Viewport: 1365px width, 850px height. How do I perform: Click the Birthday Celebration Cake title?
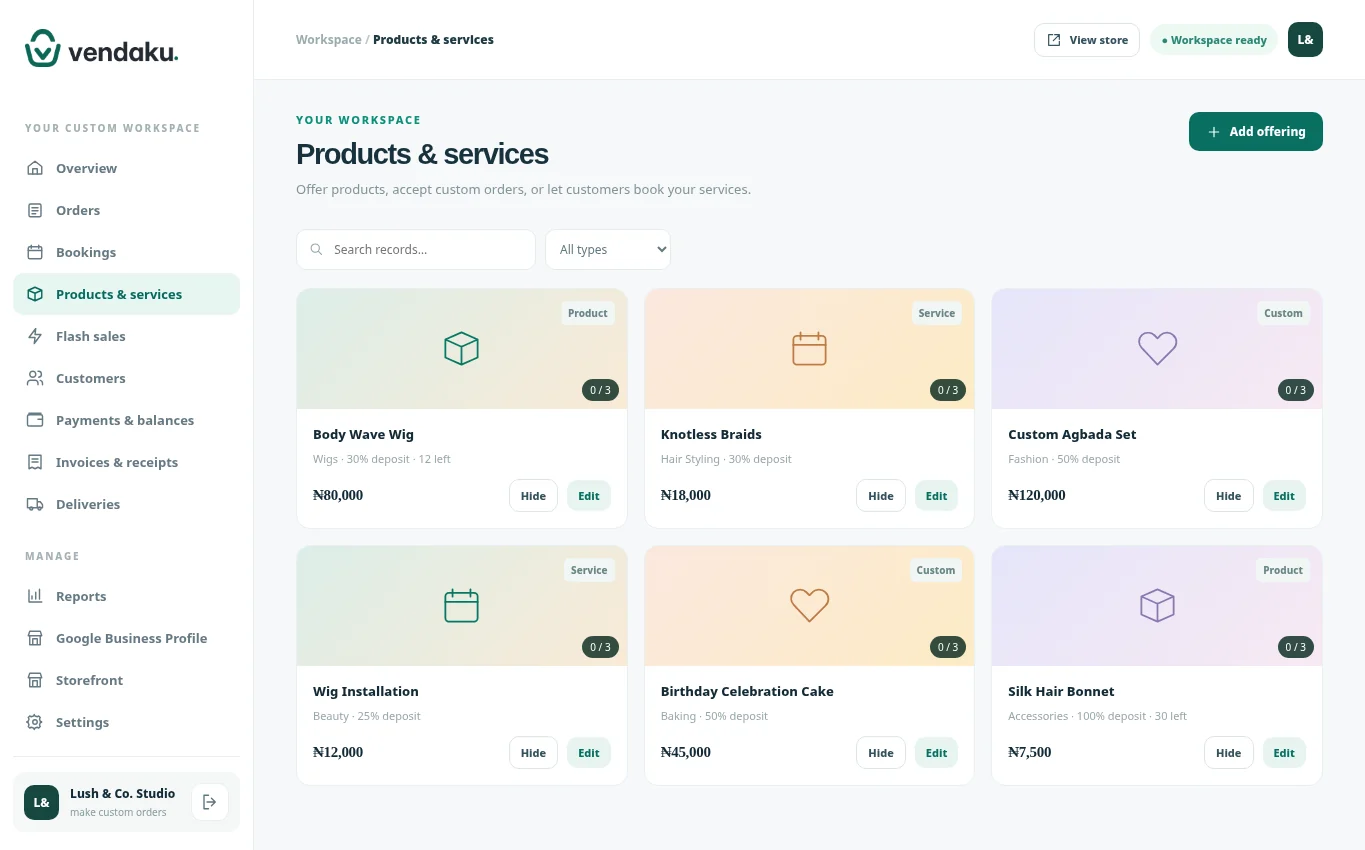pyautogui.click(x=747, y=691)
